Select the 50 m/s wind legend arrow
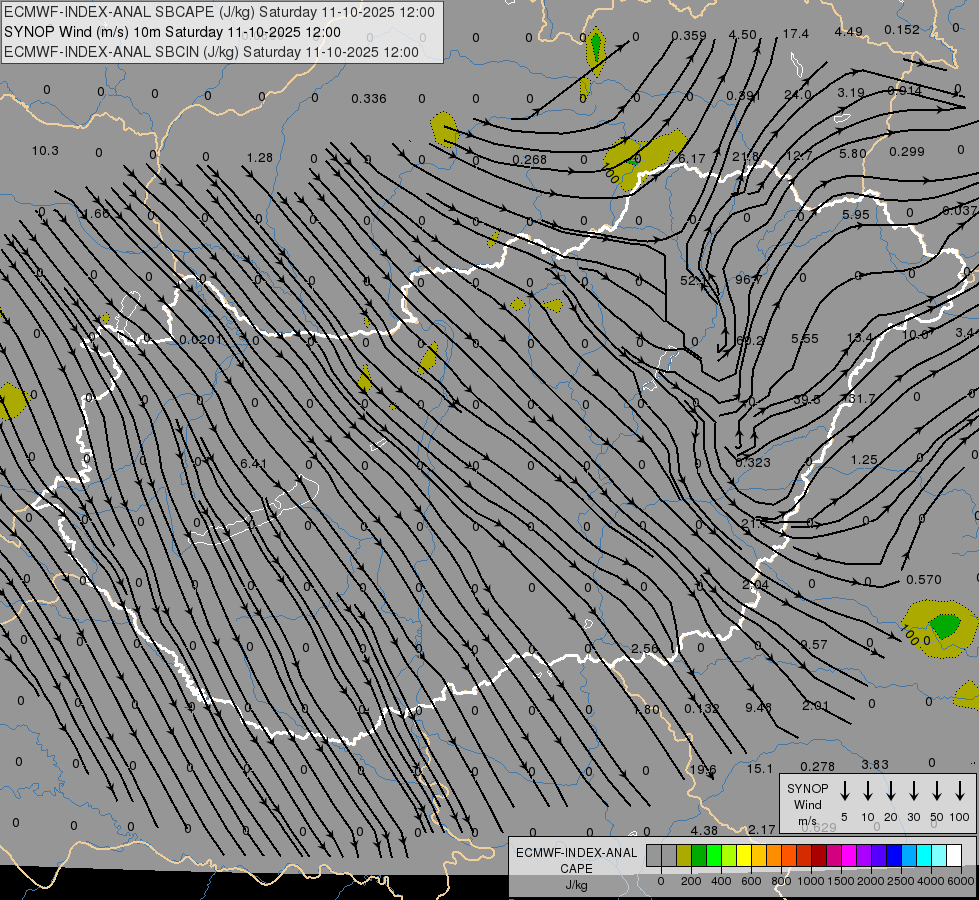This screenshot has width=979, height=900. pos(937,792)
